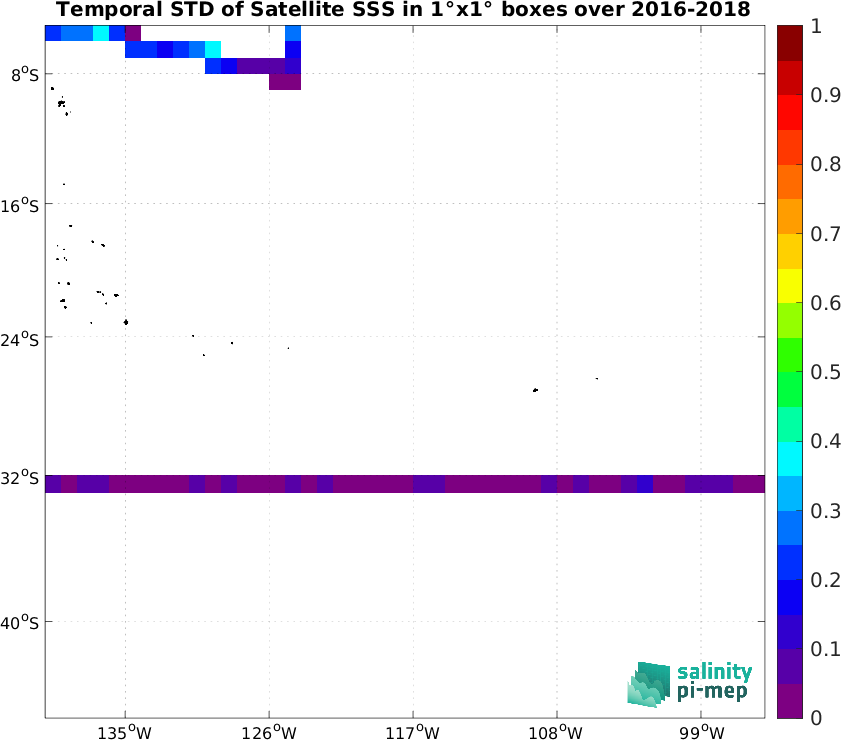The image size is (841, 740).
Task: Click the 40°S latitude label
Action: pyautogui.click(x=20, y=623)
